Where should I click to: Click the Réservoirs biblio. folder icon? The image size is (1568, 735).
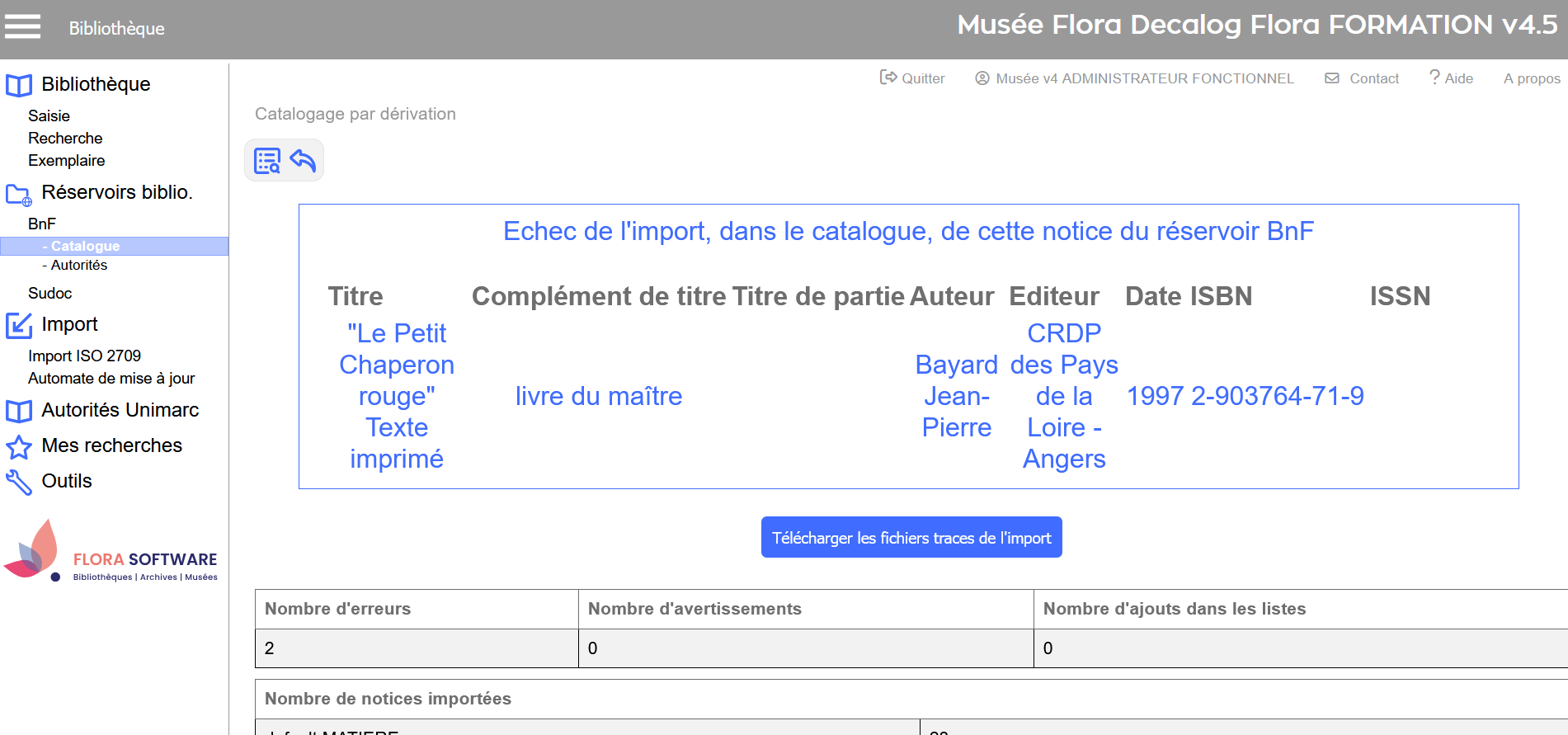coord(19,195)
